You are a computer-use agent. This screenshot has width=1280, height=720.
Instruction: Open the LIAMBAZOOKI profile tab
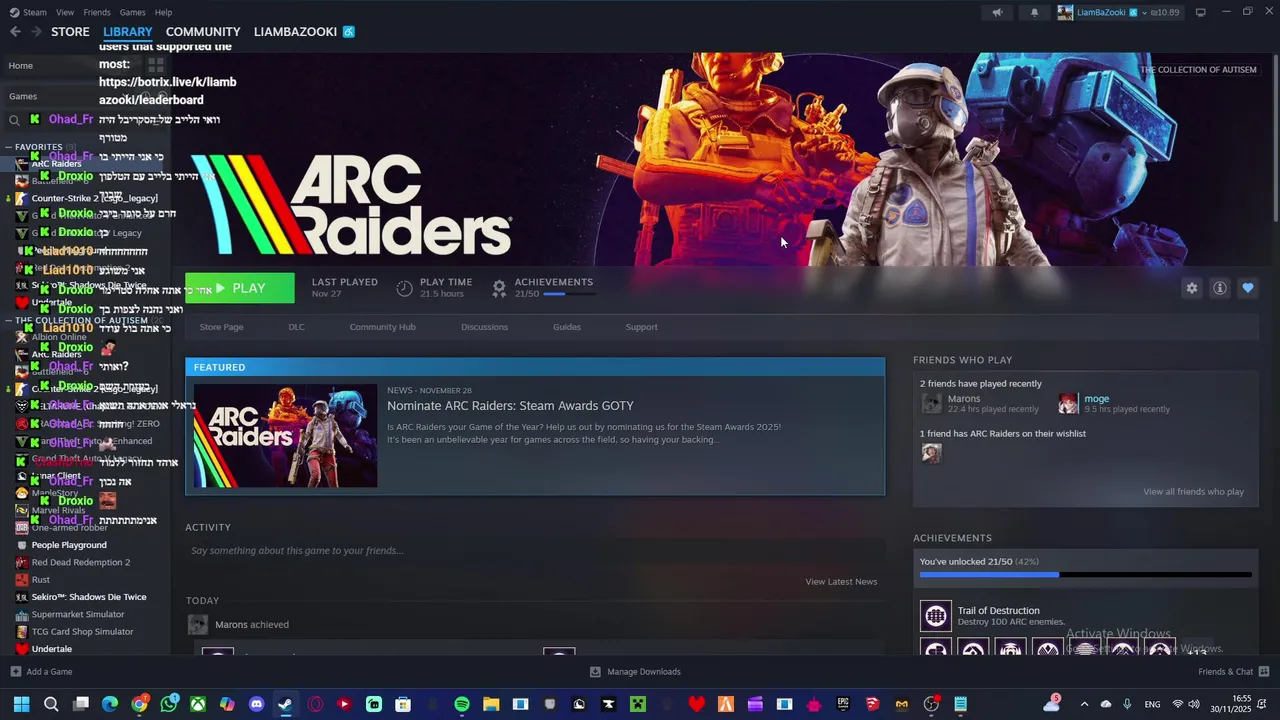pos(295,31)
